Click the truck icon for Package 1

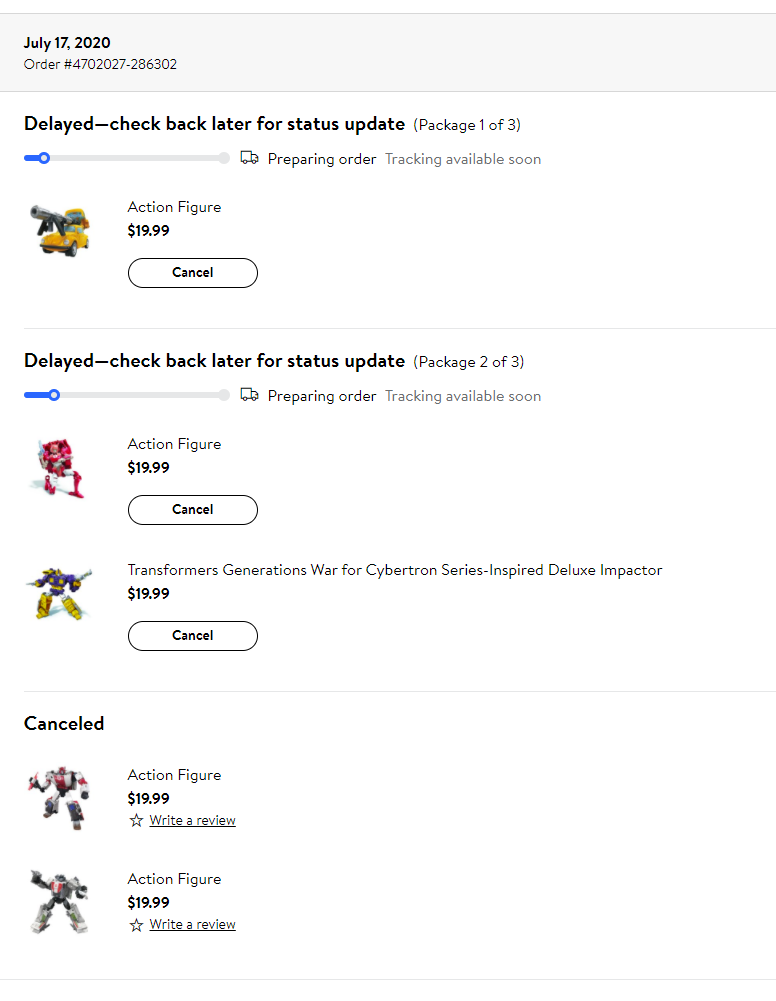tap(250, 158)
